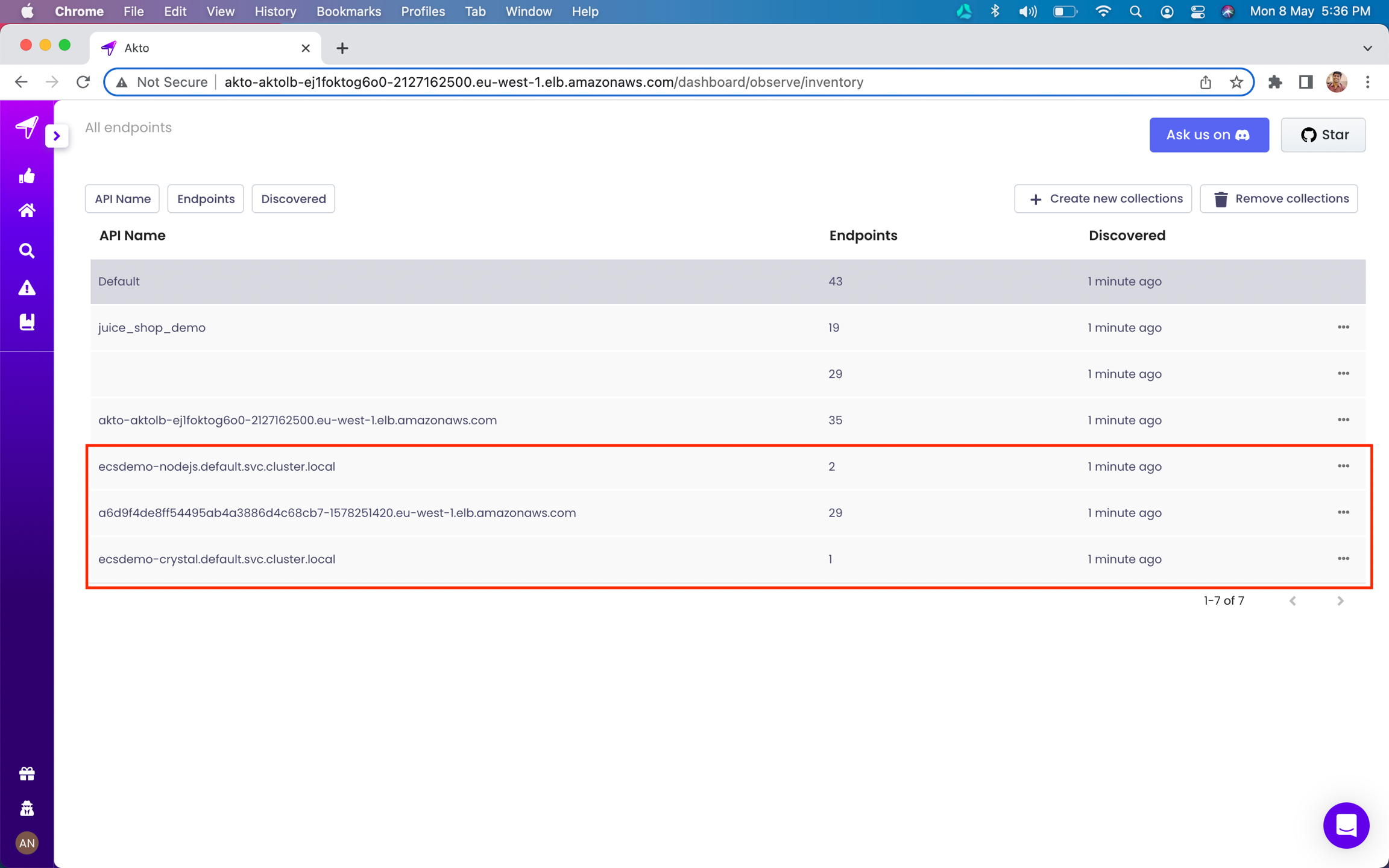Open search from the purple sidebar

[27, 250]
